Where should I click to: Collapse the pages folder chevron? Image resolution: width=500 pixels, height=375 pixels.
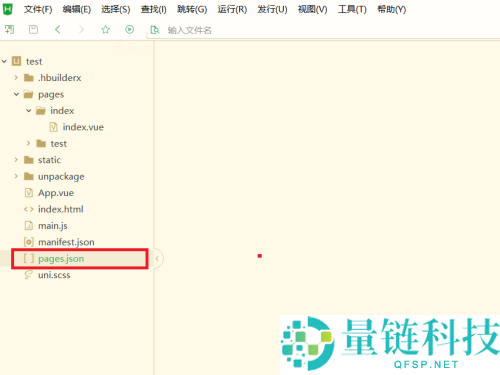(x=16, y=94)
